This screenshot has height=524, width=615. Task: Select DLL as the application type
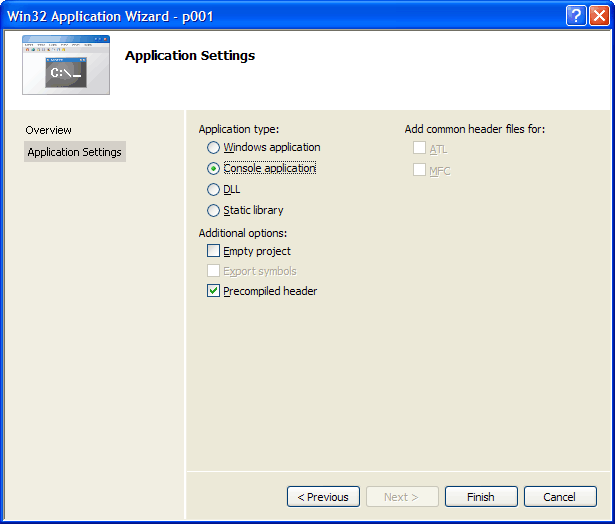[213, 190]
